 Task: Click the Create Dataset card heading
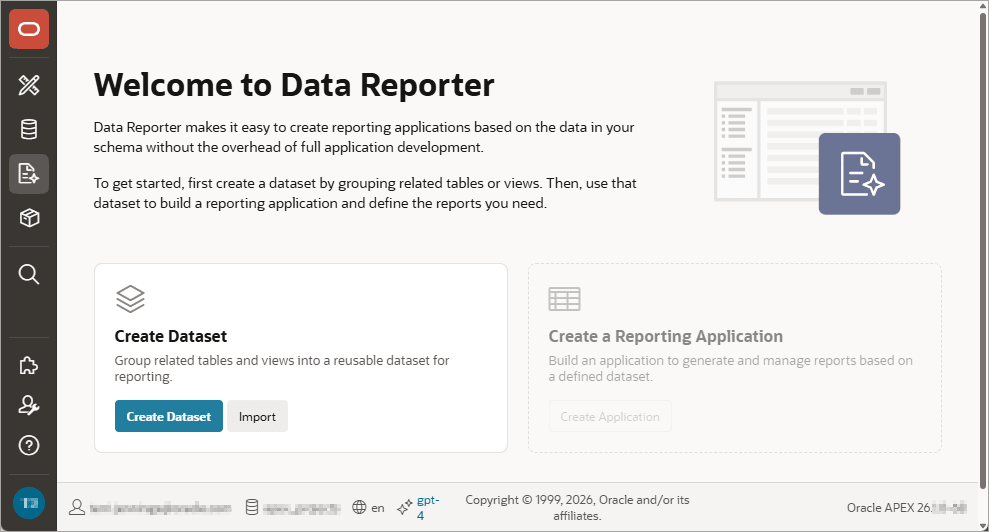point(171,336)
